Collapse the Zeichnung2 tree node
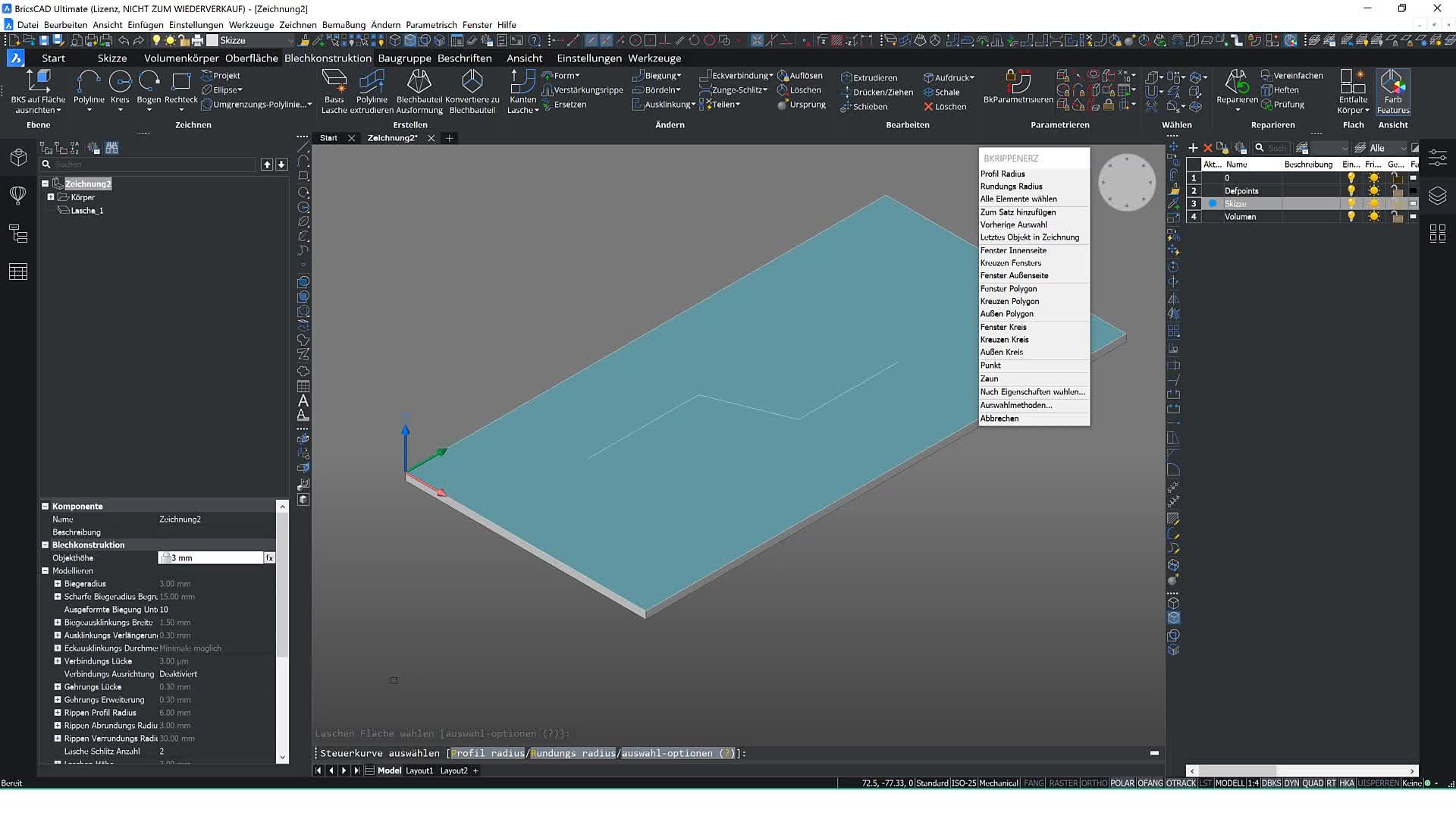This screenshot has width=1456, height=819. (45, 184)
